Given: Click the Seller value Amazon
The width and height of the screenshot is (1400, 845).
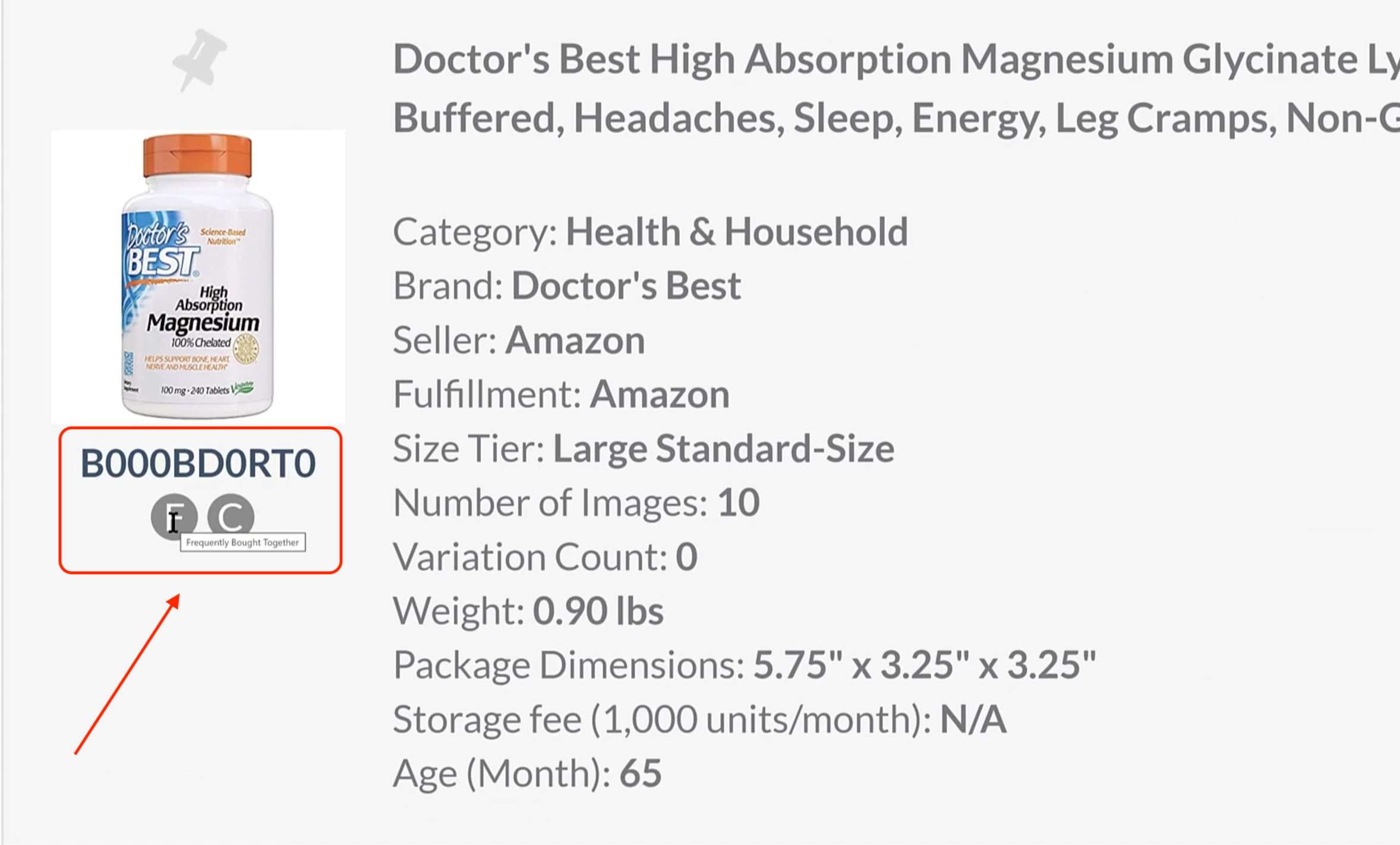Looking at the screenshot, I should click(575, 340).
